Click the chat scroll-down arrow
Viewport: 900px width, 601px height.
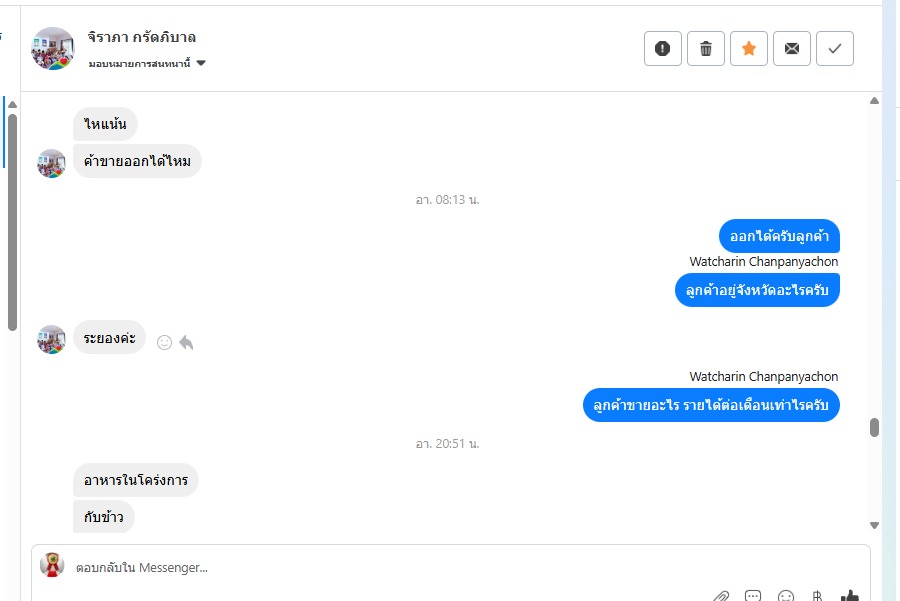click(874, 525)
